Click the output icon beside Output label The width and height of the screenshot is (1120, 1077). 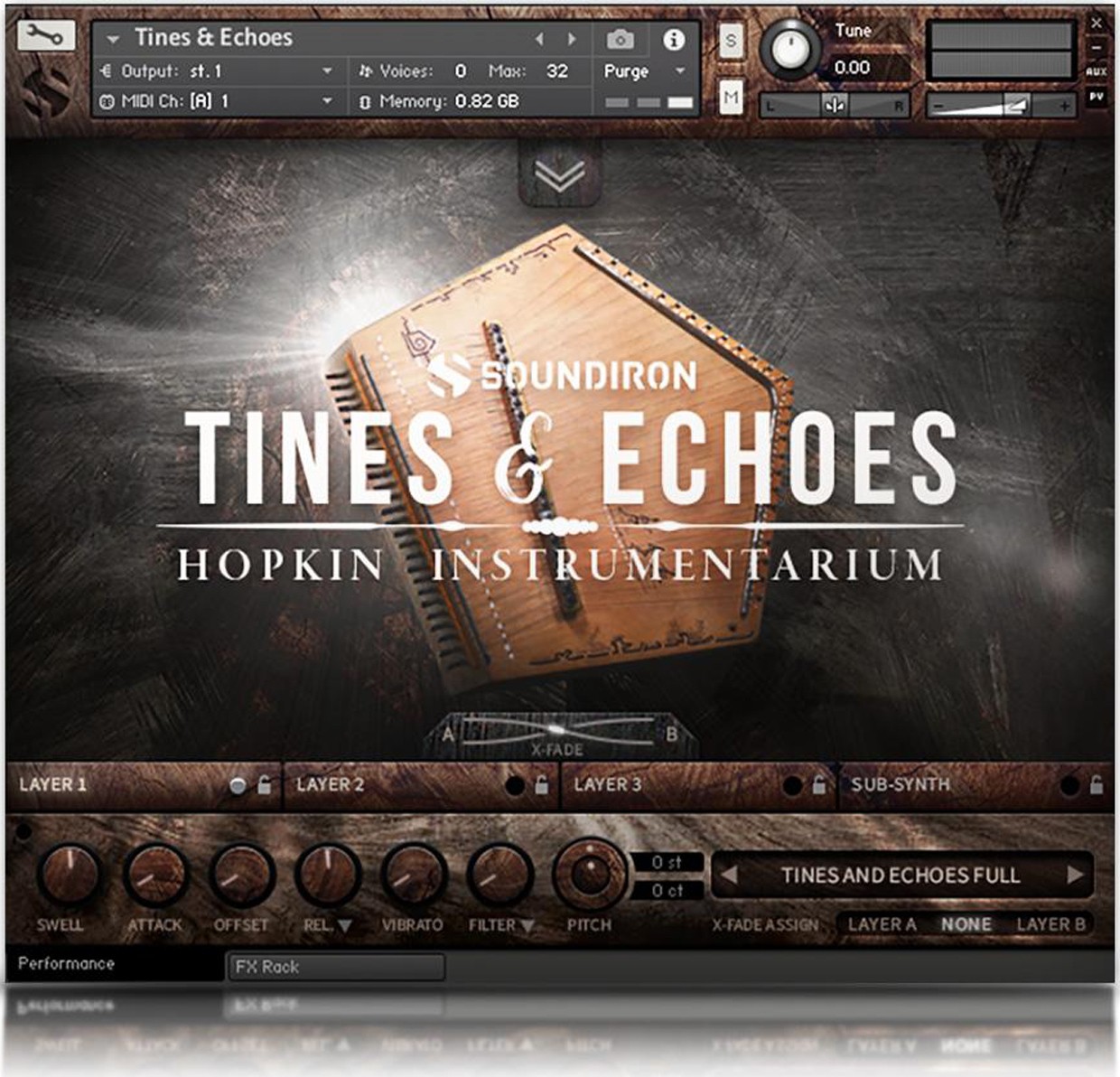pos(106,70)
